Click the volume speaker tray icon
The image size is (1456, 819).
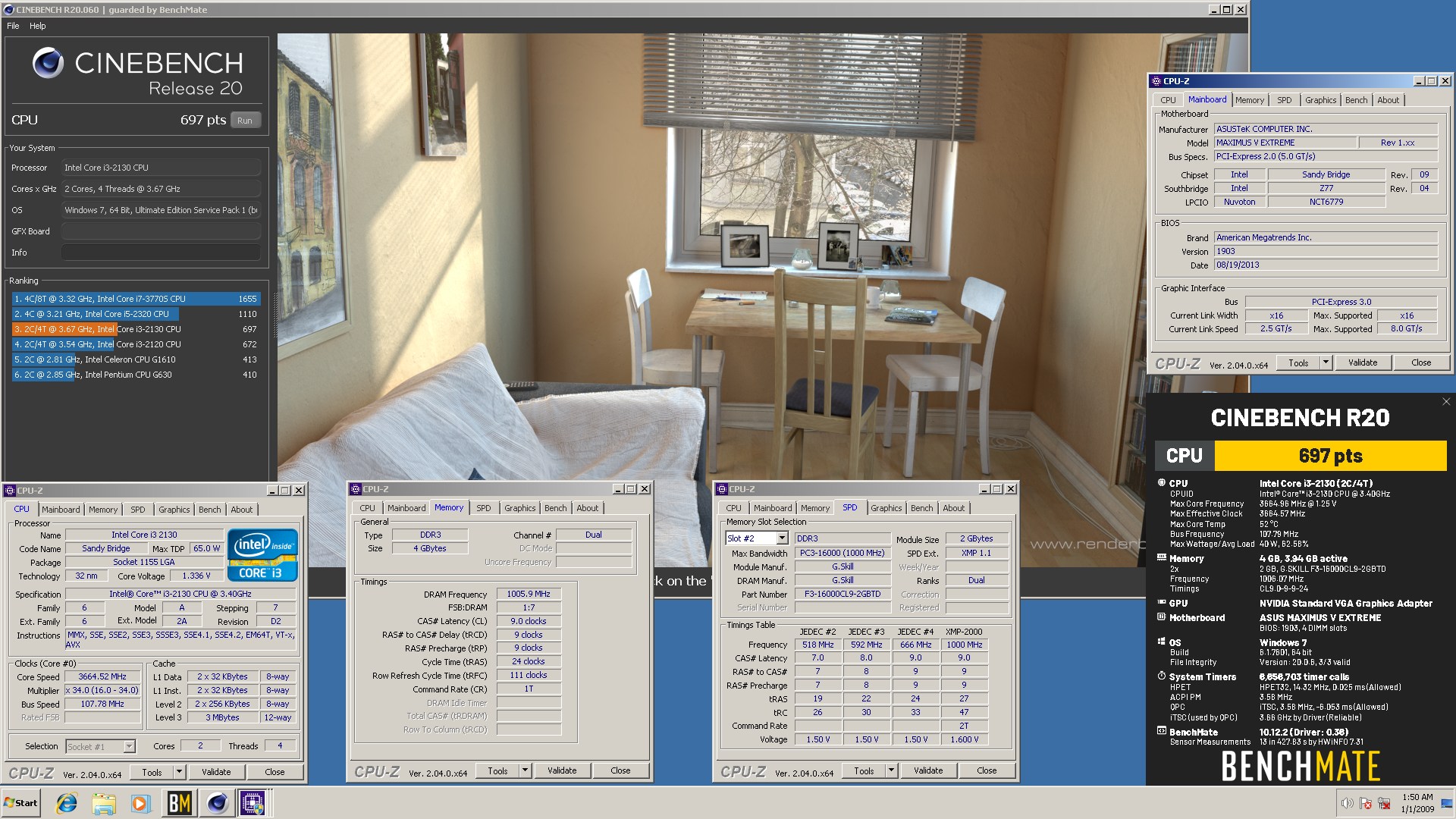click(1347, 803)
